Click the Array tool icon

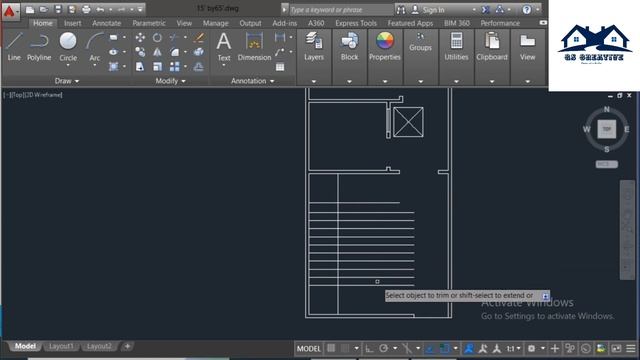175,67
